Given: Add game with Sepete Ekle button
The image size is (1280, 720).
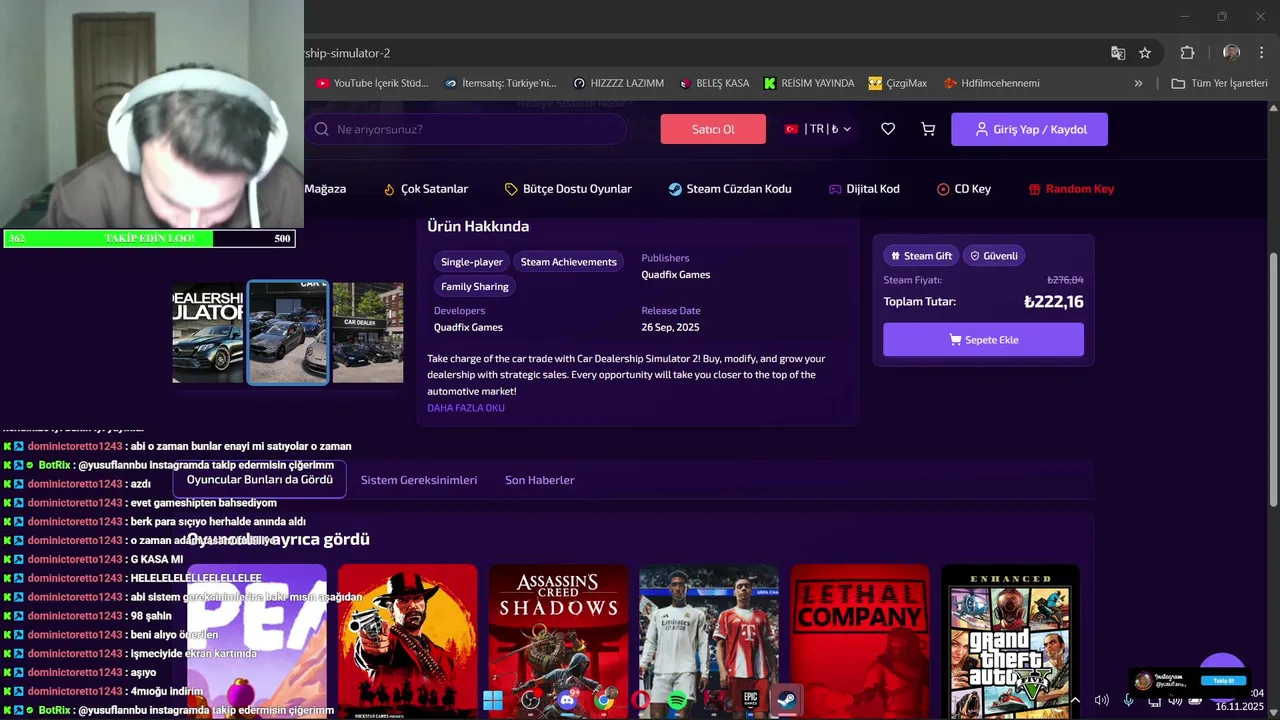Looking at the screenshot, I should click(983, 340).
